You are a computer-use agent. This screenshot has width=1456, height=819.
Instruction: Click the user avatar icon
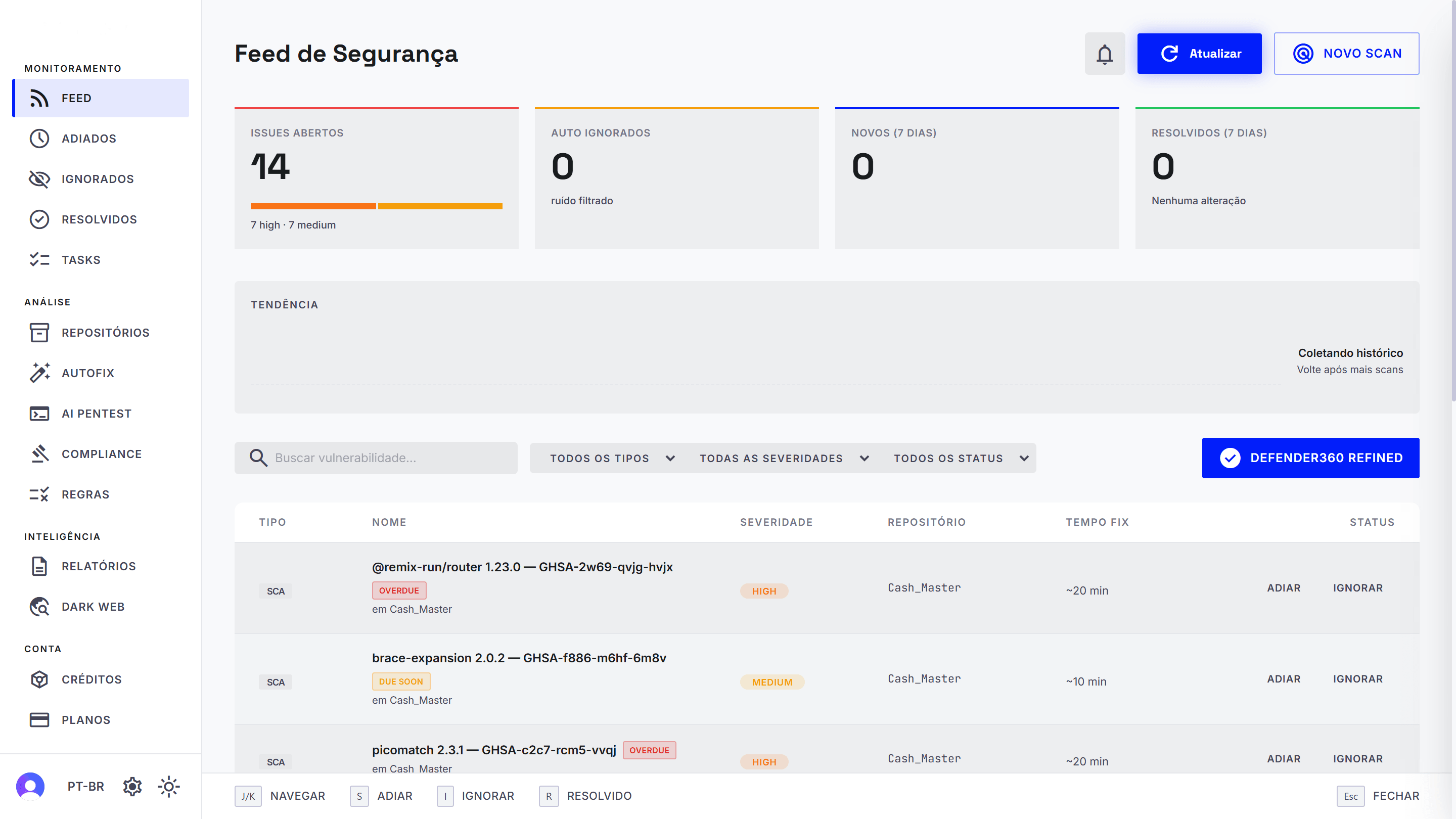(x=30, y=786)
